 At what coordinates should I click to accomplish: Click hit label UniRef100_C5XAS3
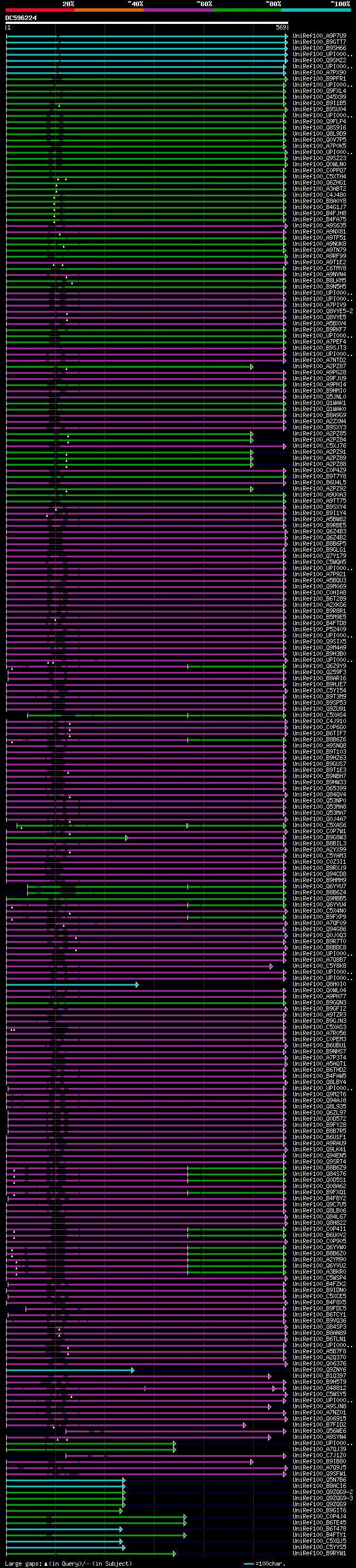click(319, 1027)
